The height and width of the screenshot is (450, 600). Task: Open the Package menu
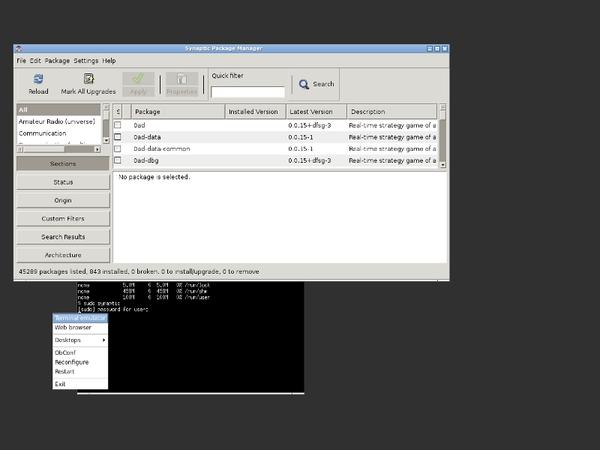(57, 60)
